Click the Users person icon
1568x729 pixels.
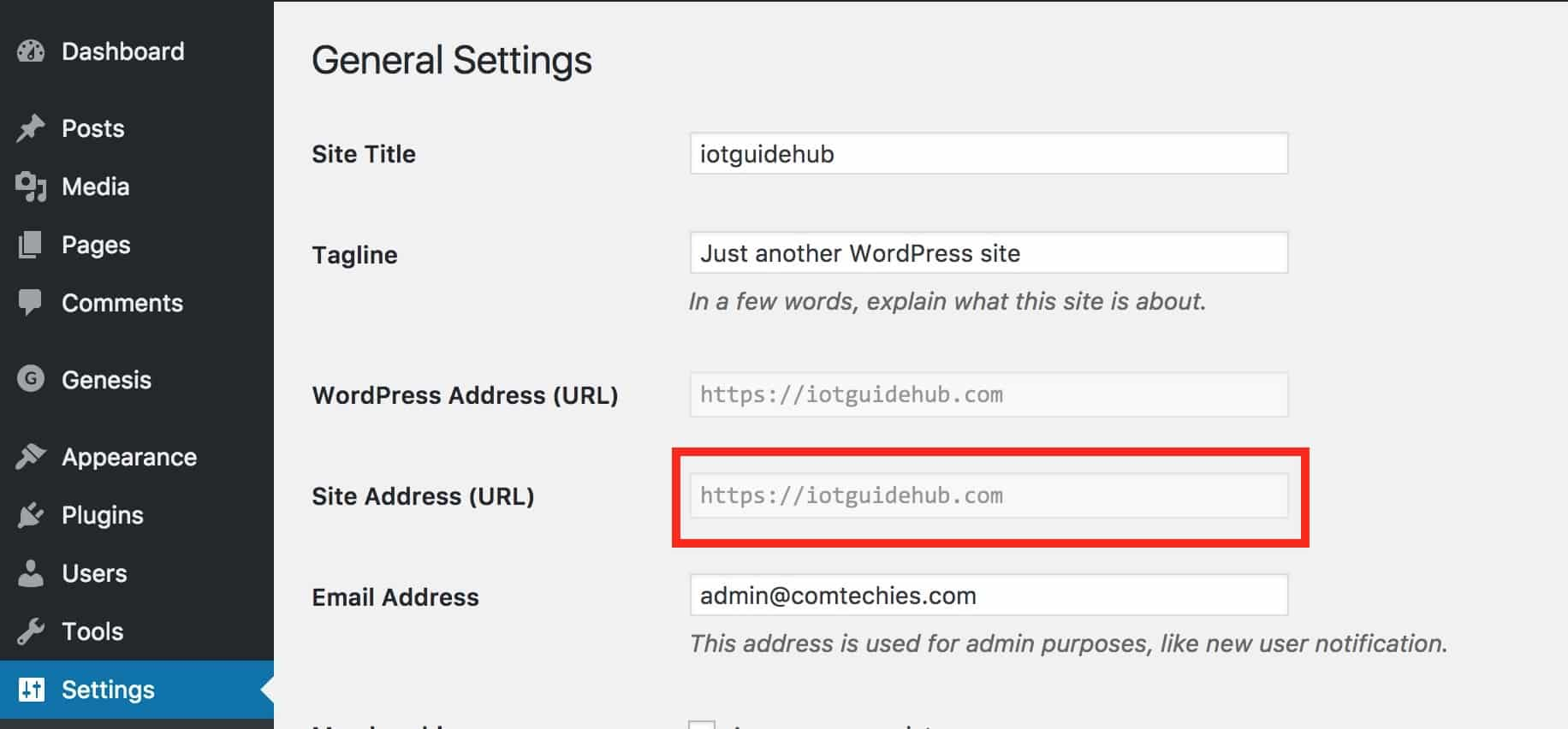(30, 572)
